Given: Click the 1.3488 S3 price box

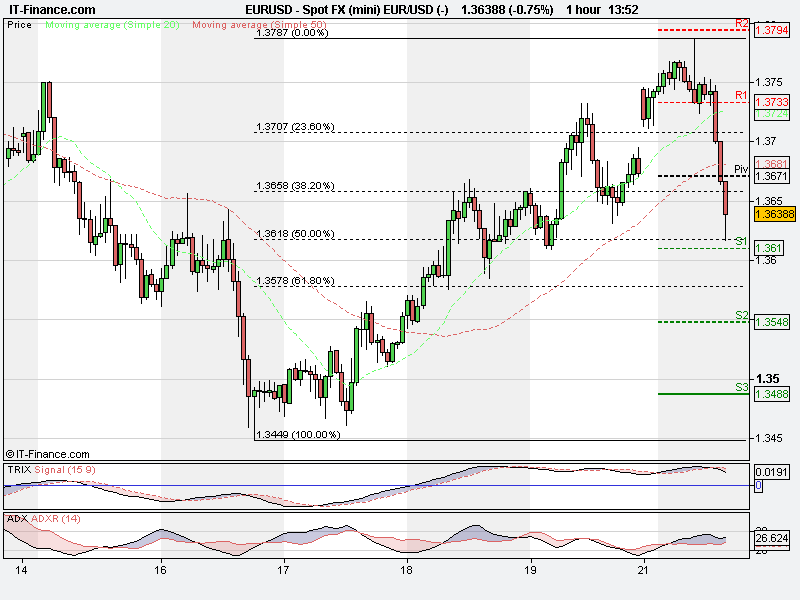Looking at the screenshot, I should pos(772,394).
